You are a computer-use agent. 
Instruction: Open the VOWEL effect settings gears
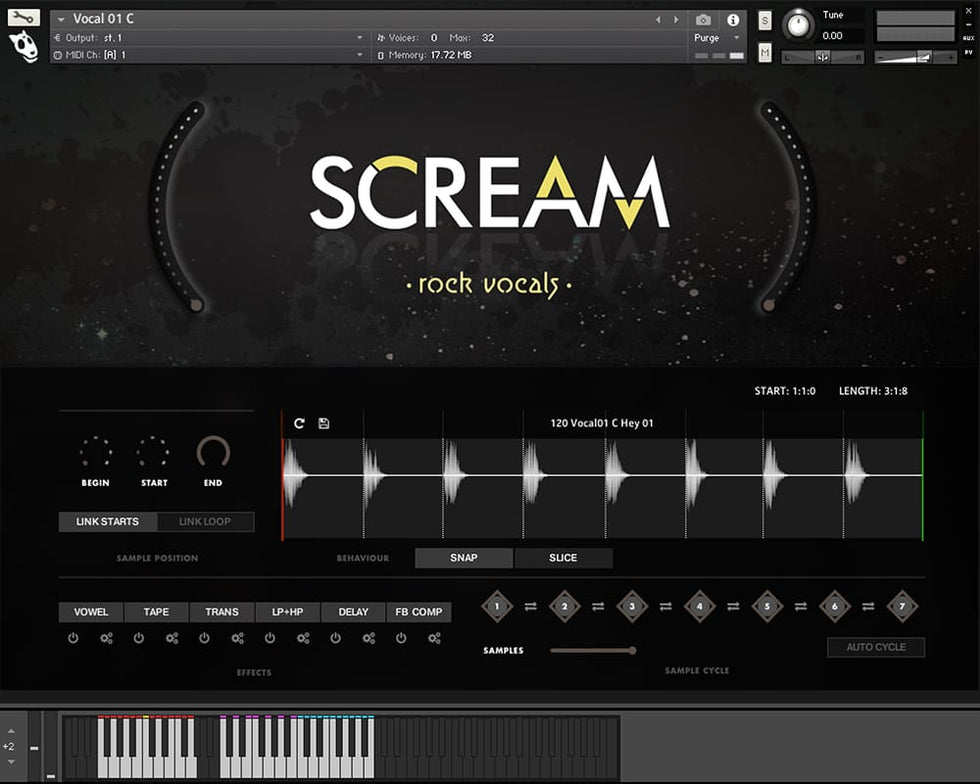click(106, 638)
